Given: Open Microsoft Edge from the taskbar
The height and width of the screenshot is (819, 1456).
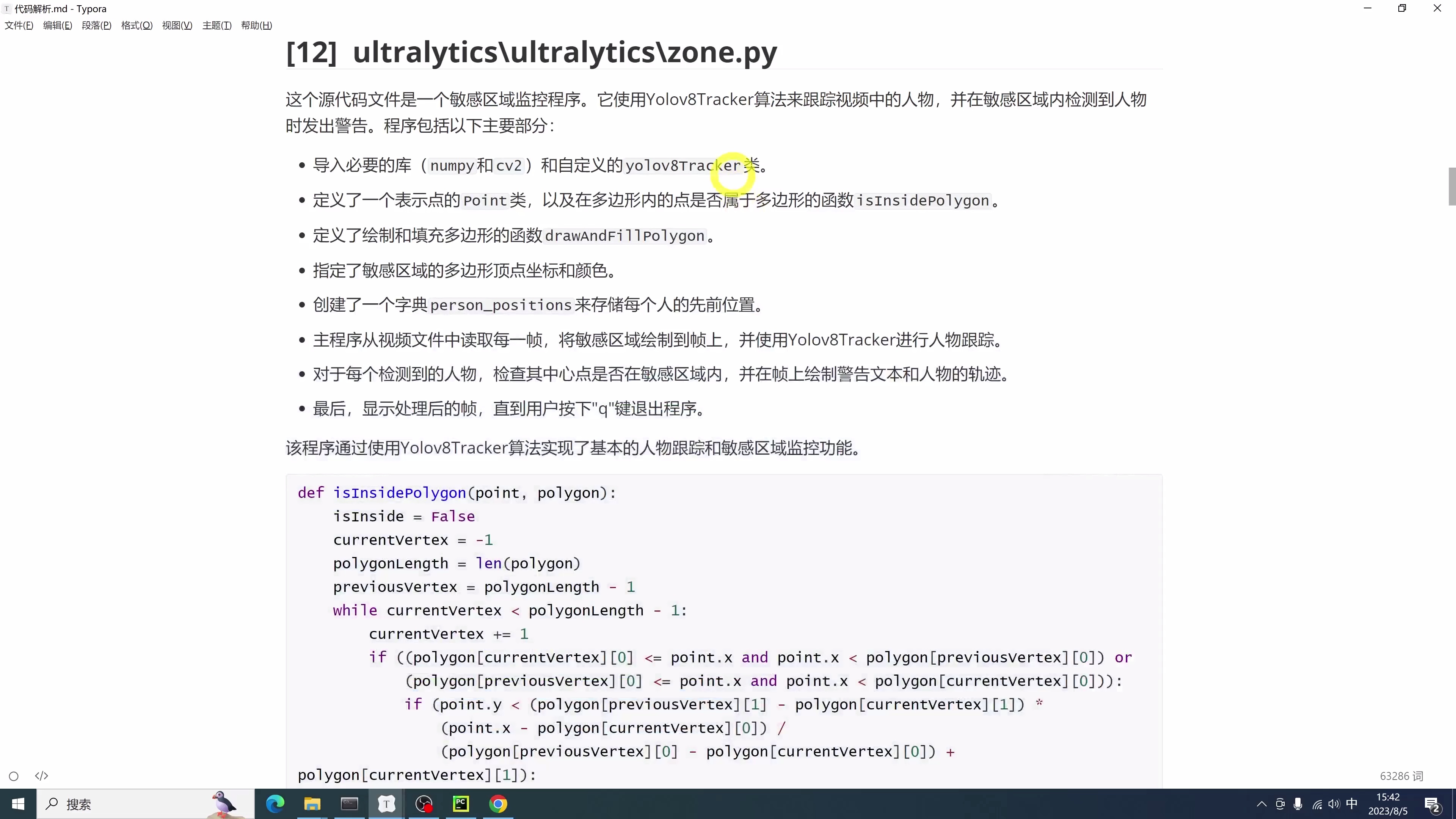Looking at the screenshot, I should tap(275, 804).
